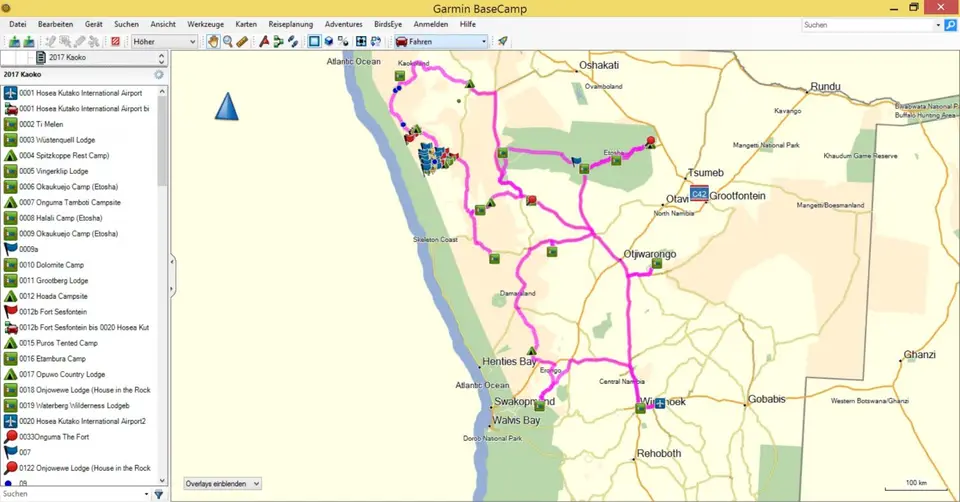This screenshot has width=960, height=502.
Task: Select 0004 Spitzkoppe Rest Camp entry
Action: (x=80, y=155)
